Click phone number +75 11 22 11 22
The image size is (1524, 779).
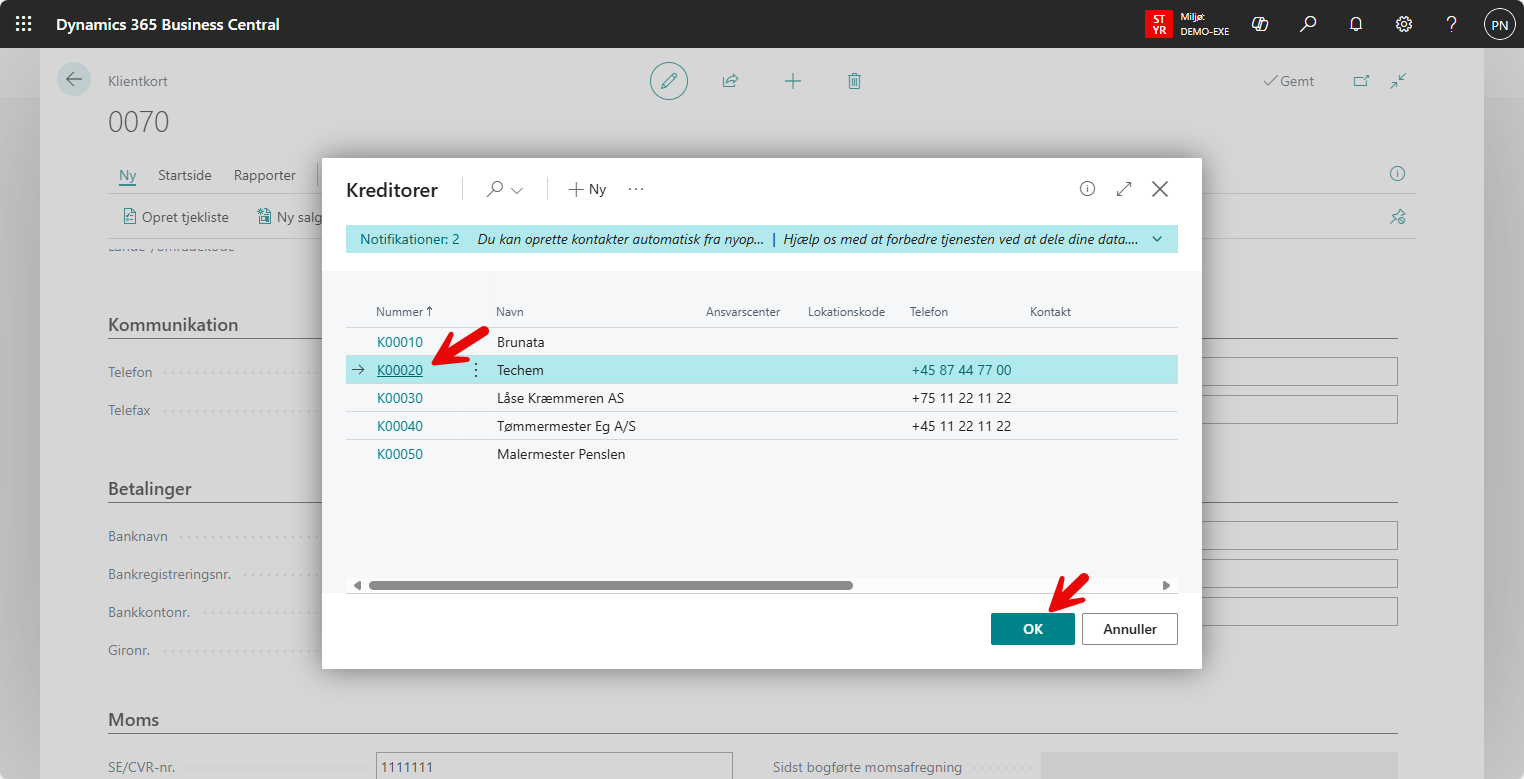[961, 398]
